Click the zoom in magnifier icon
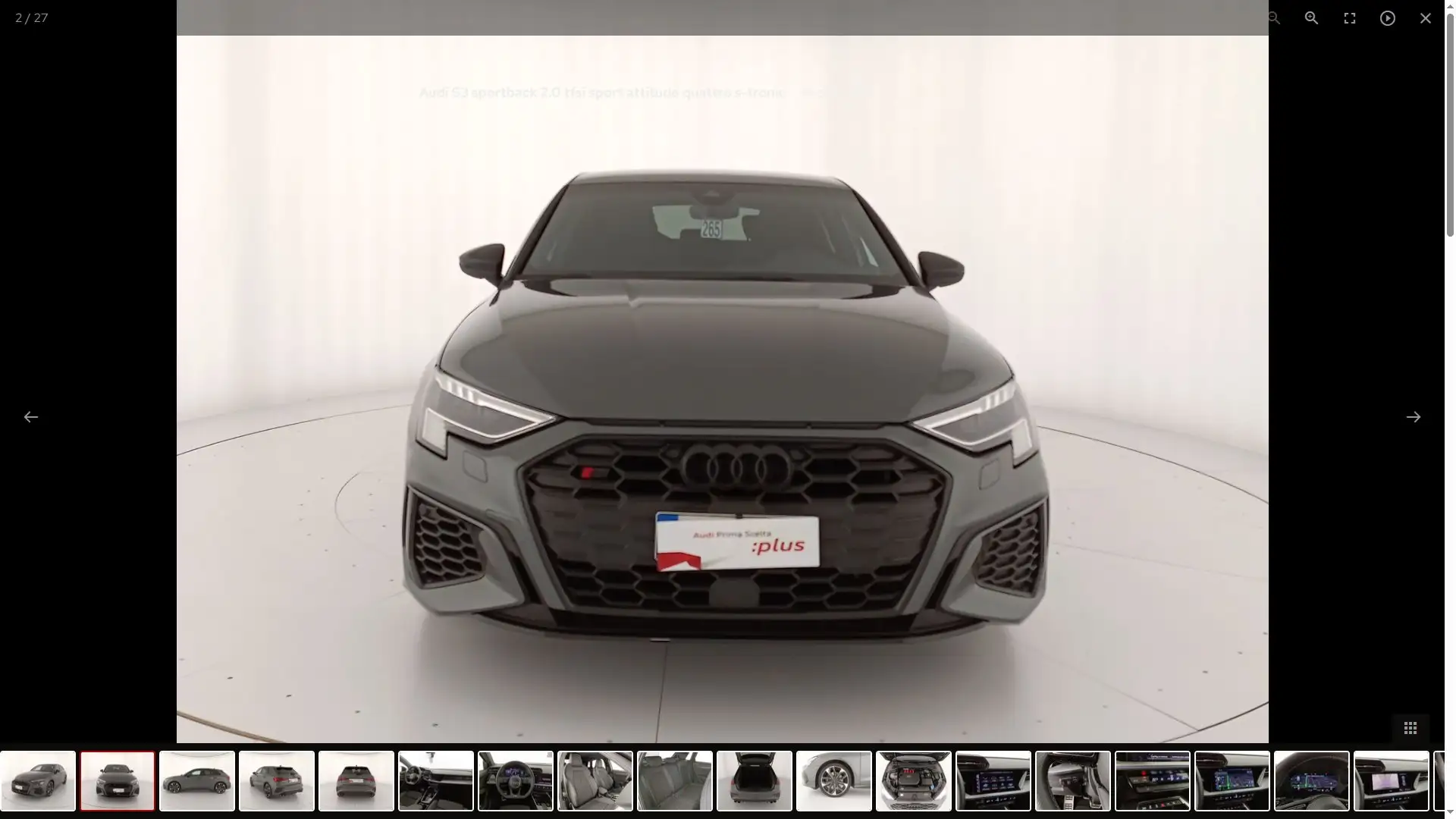Screen dimensions: 1456x819 (1311, 18)
